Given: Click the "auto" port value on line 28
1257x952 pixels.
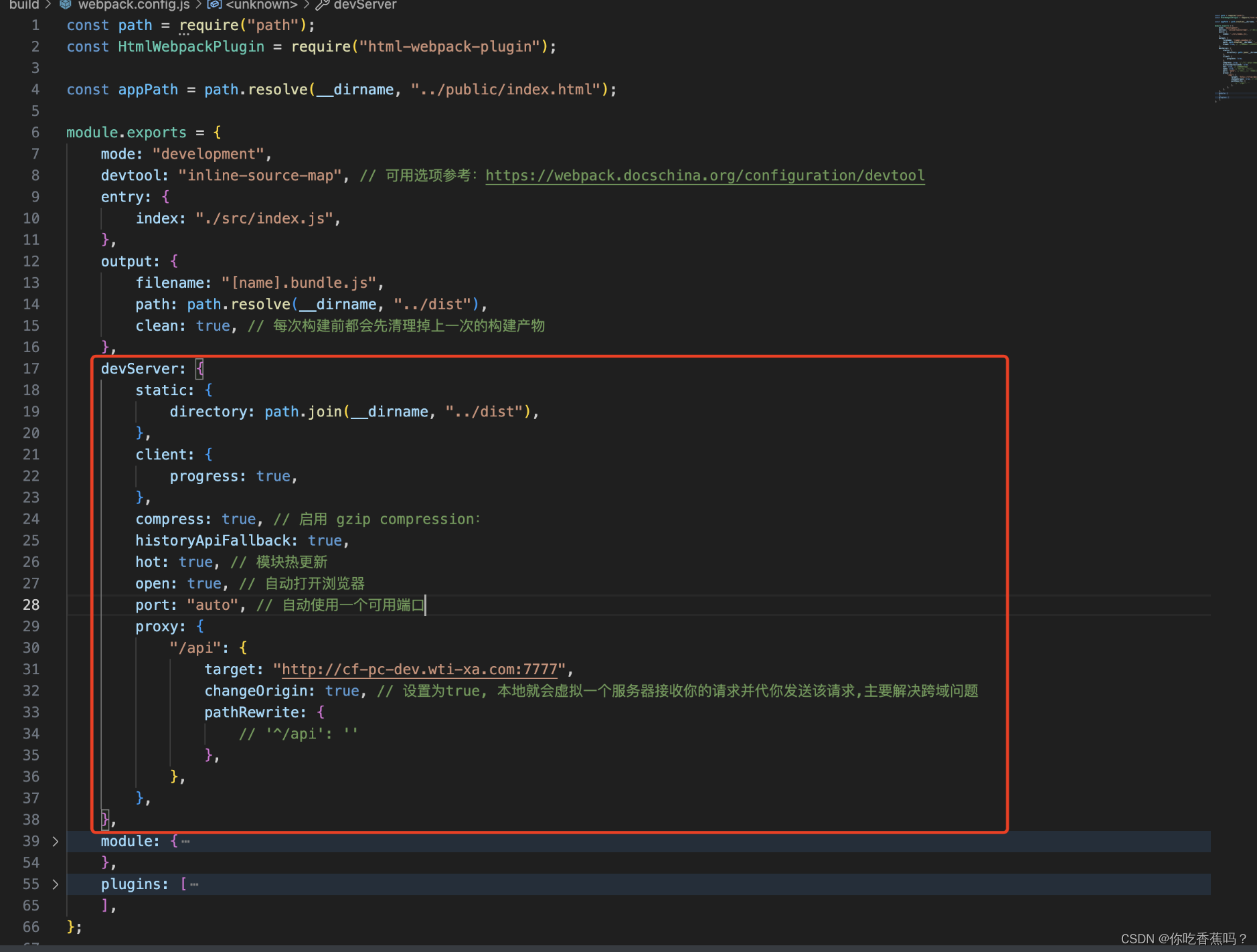Looking at the screenshot, I should (x=213, y=605).
